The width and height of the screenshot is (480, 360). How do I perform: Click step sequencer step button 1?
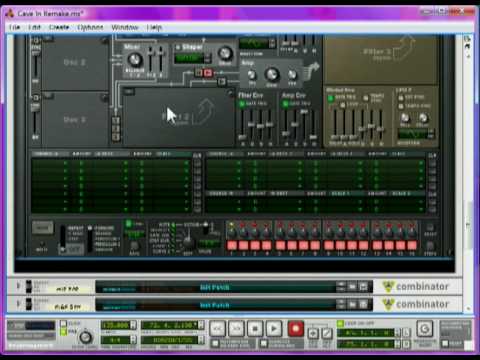(232, 246)
